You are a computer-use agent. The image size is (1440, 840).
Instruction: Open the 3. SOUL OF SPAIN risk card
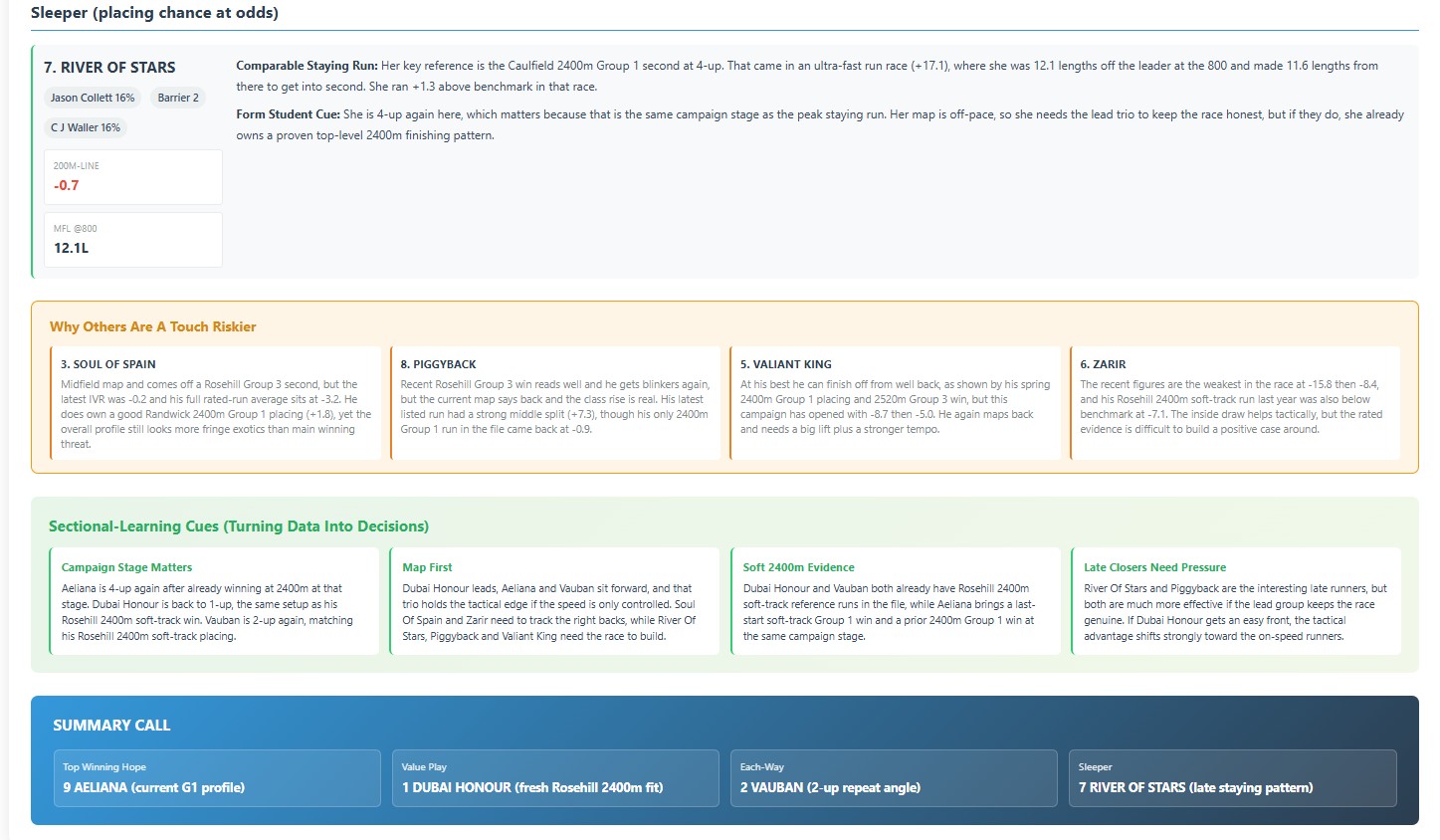tap(215, 403)
